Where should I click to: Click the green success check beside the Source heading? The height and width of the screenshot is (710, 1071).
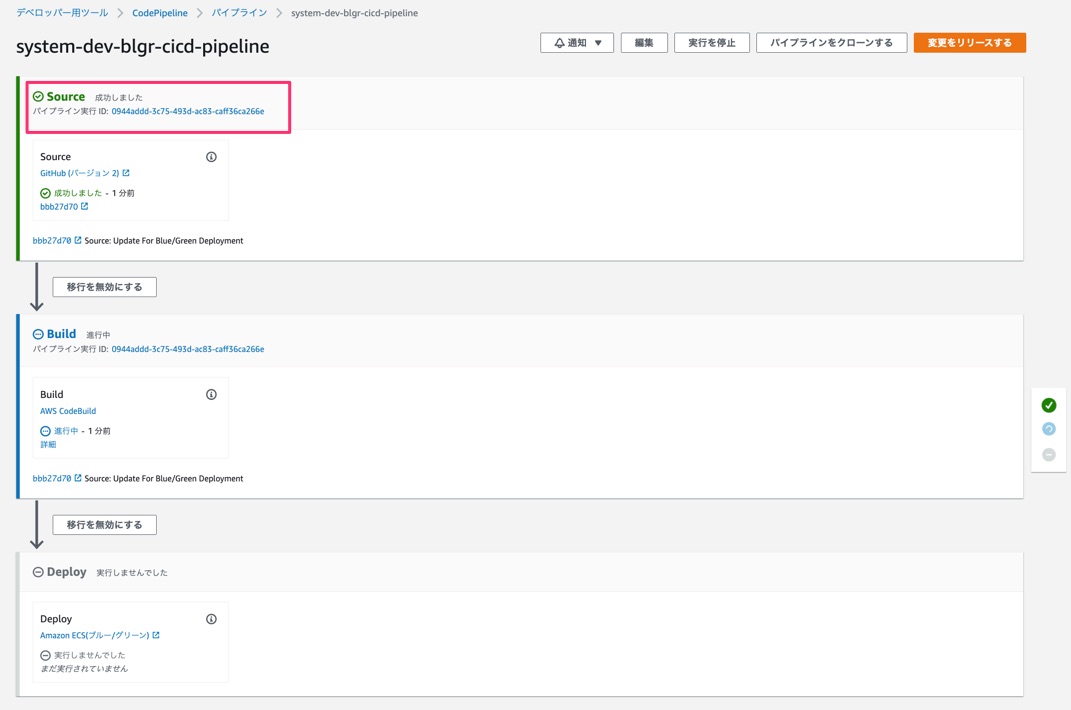tap(38, 96)
